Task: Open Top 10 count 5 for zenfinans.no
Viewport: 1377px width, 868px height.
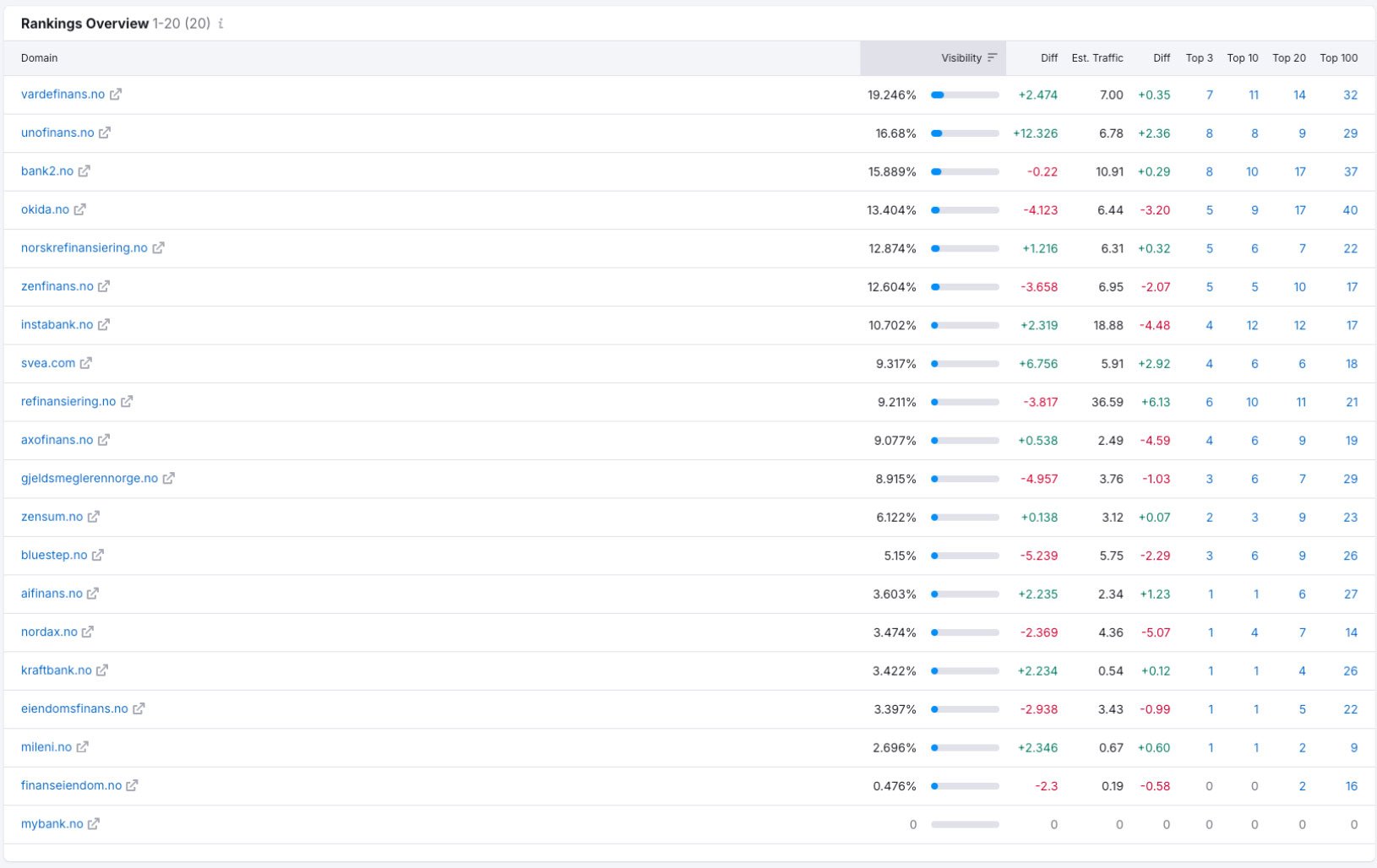Action: 1255,287
